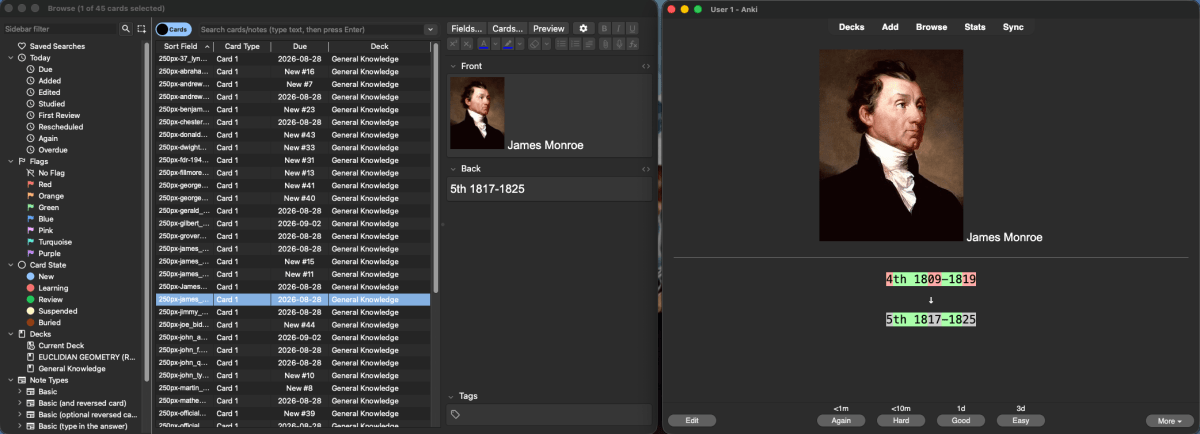This screenshot has height=434, width=1200.
Task: Open the equations fx icon
Action: 633,44
